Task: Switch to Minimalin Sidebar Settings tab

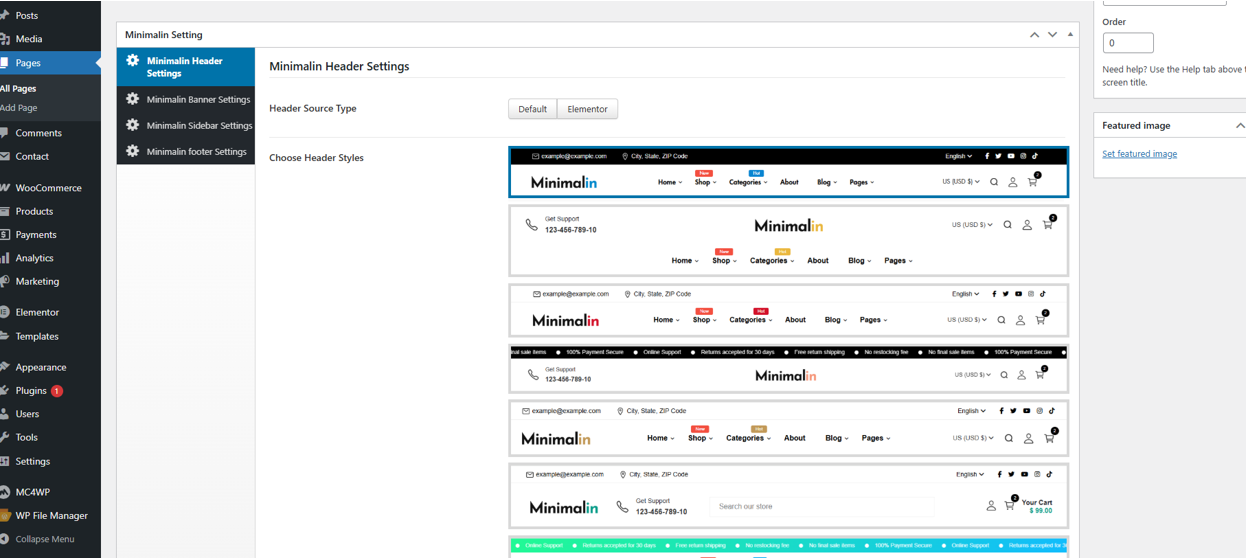Action: click(x=186, y=126)
